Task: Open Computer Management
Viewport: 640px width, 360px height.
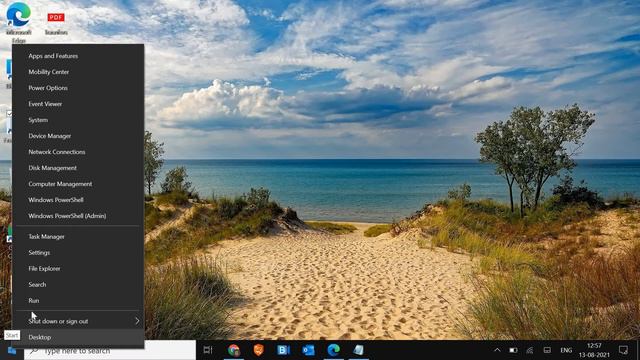Action: [x=78, y=184]
